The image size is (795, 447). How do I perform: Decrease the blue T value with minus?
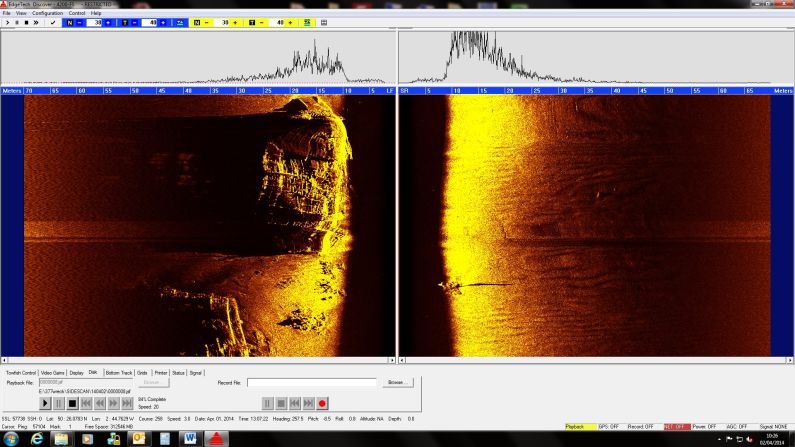134,23
